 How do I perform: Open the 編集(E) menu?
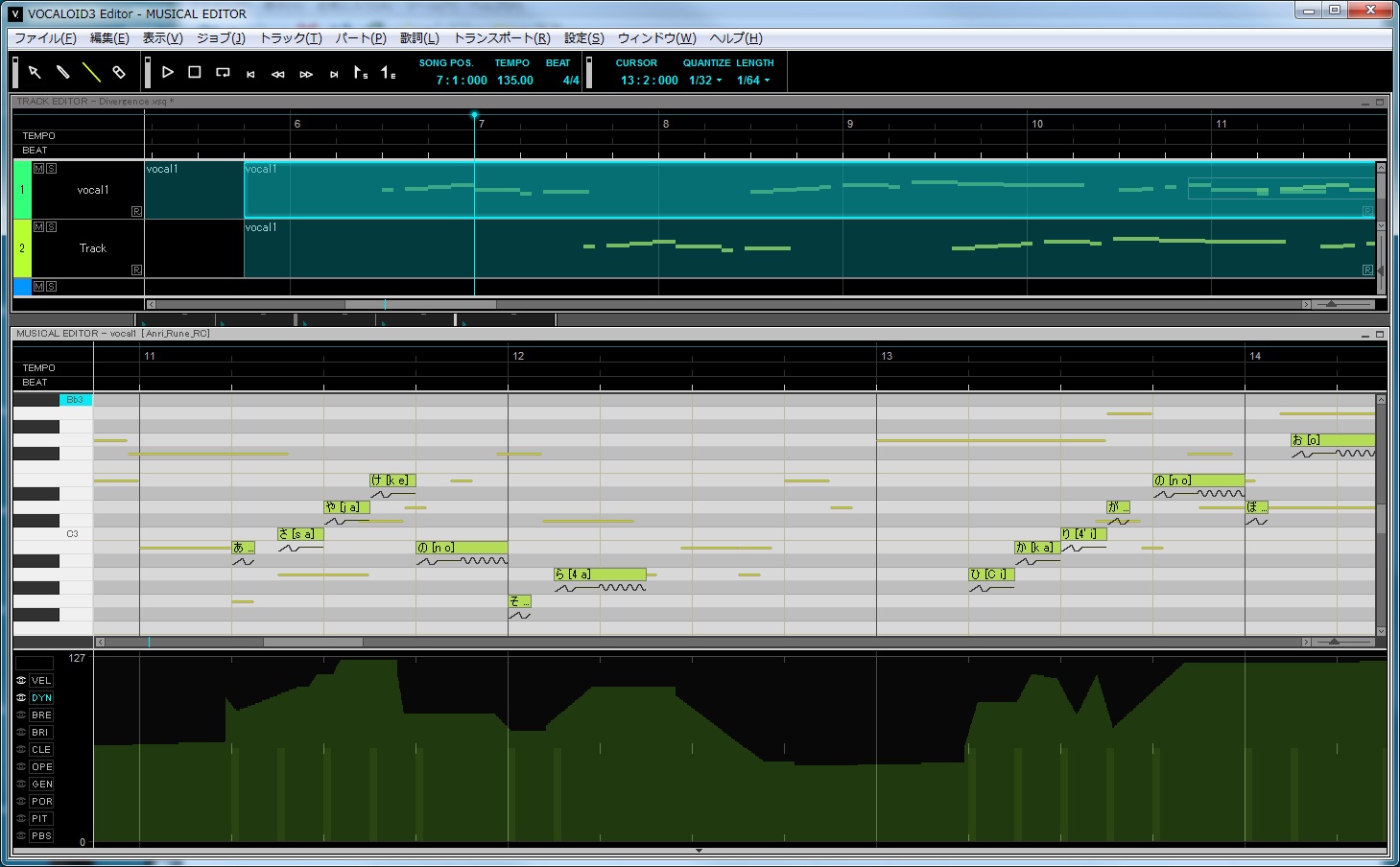[109, 38]
